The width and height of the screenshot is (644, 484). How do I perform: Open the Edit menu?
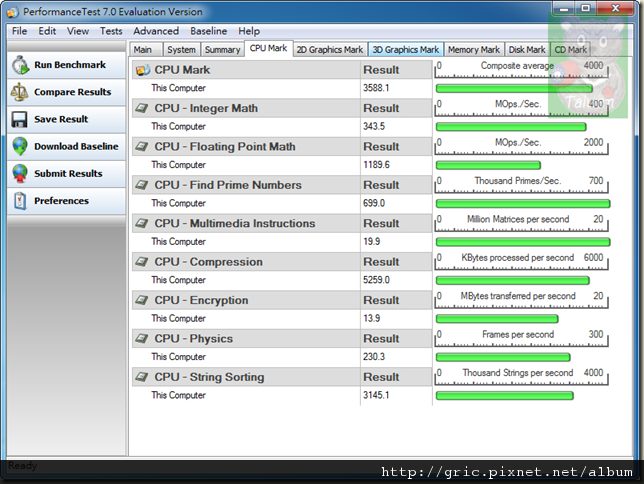pos(47,31)
